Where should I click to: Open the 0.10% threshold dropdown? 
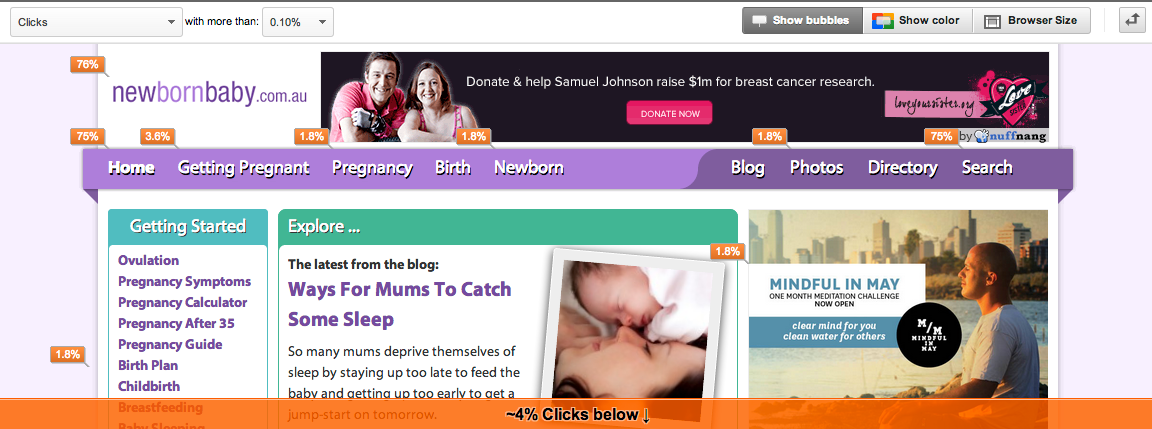click(298, 22)
